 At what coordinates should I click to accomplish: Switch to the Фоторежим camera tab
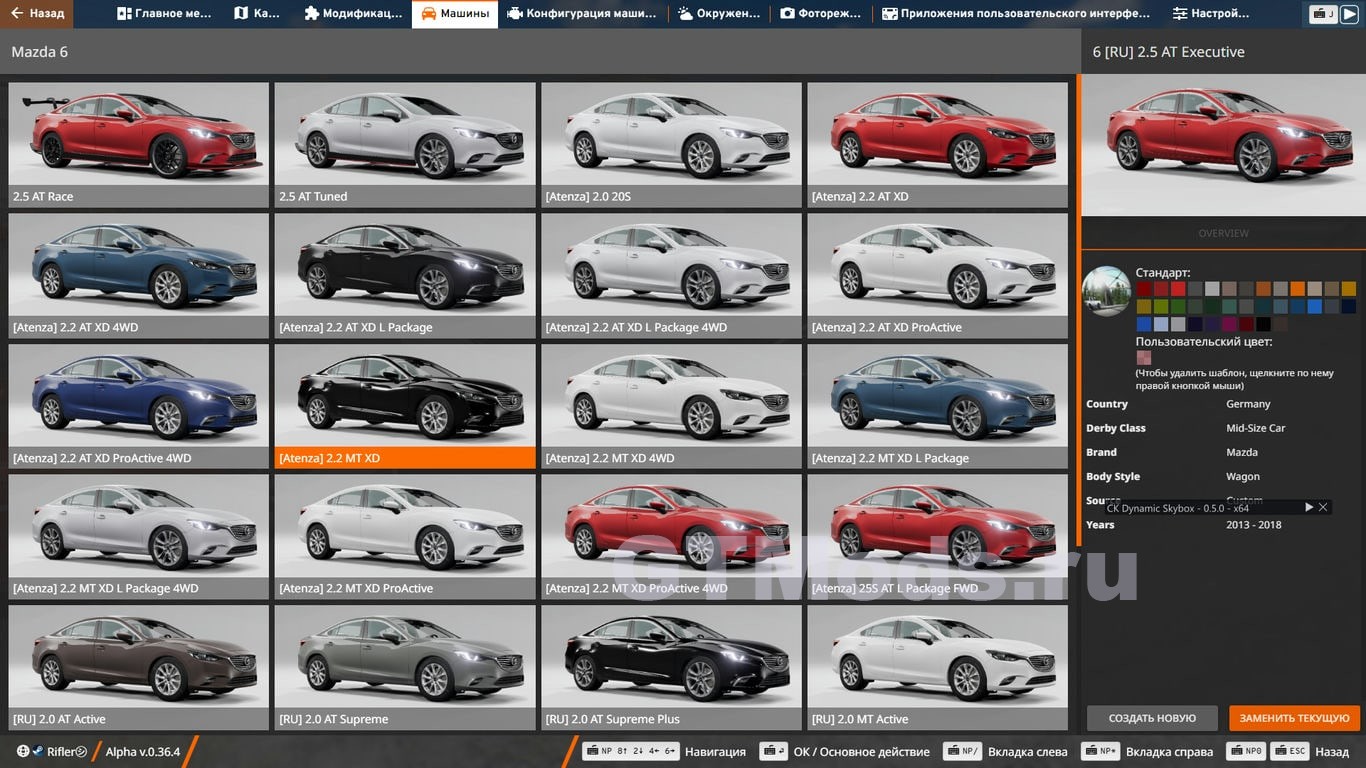click(x=822, y=14)
